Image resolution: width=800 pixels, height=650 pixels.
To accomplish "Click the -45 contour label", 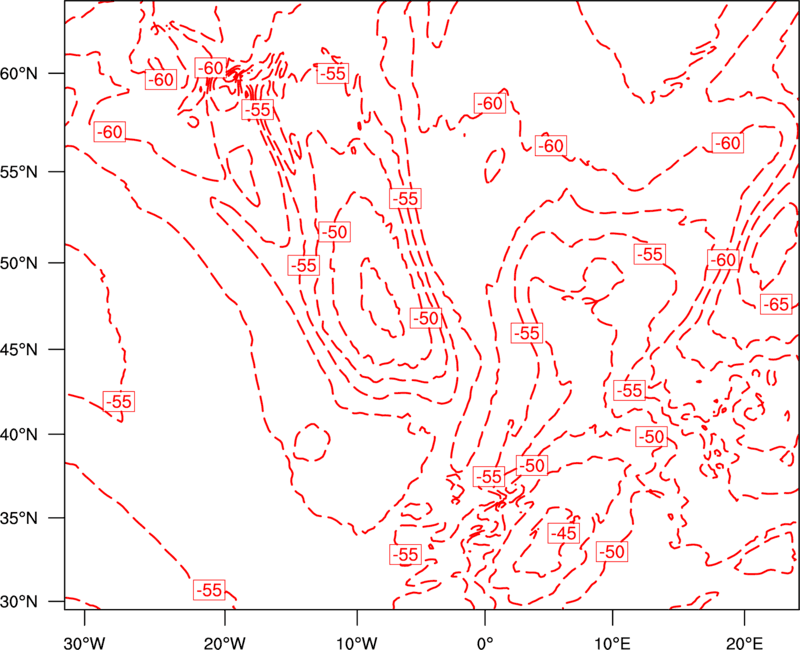I will (564, 534).
